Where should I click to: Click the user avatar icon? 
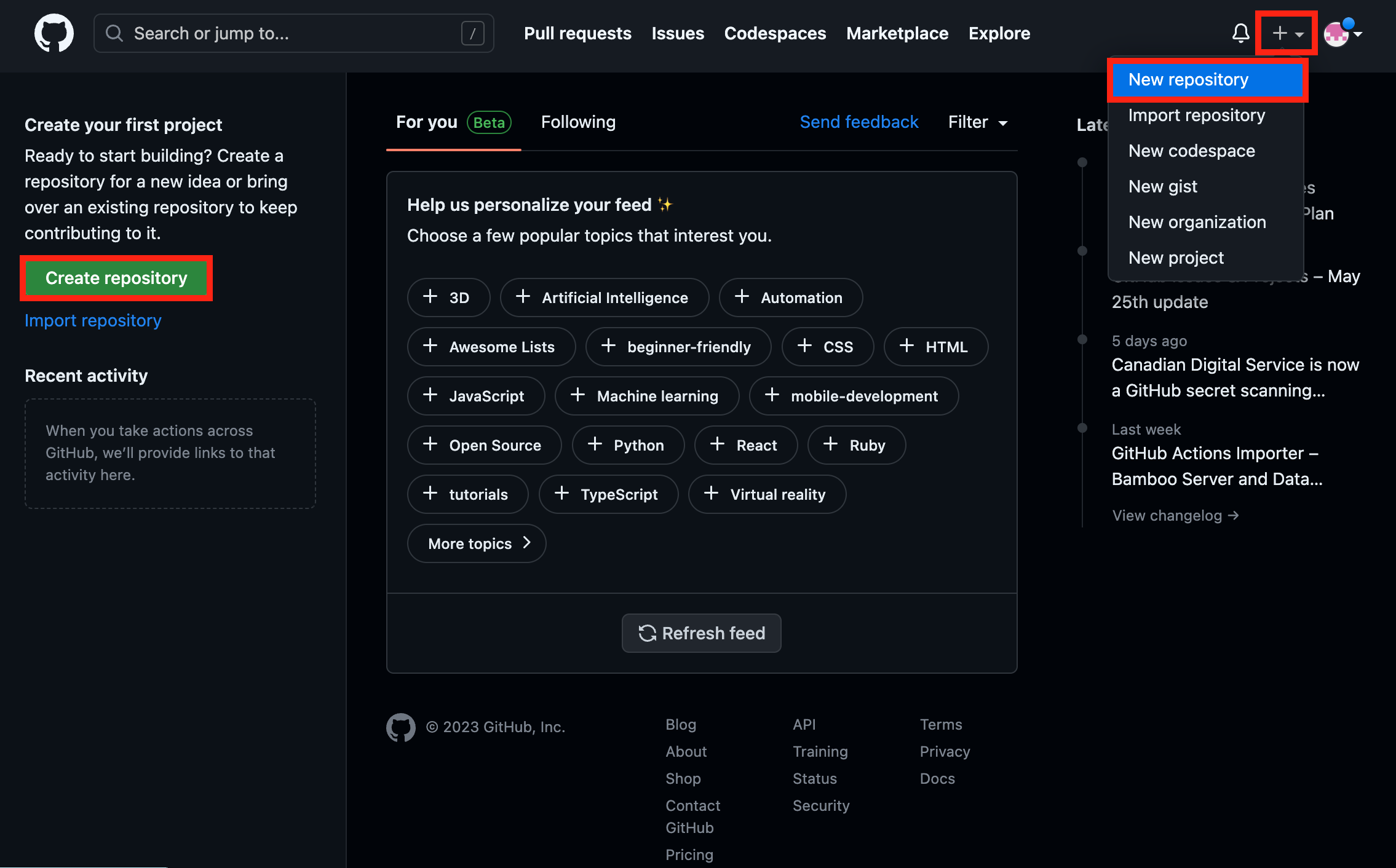pos(1336,34)
